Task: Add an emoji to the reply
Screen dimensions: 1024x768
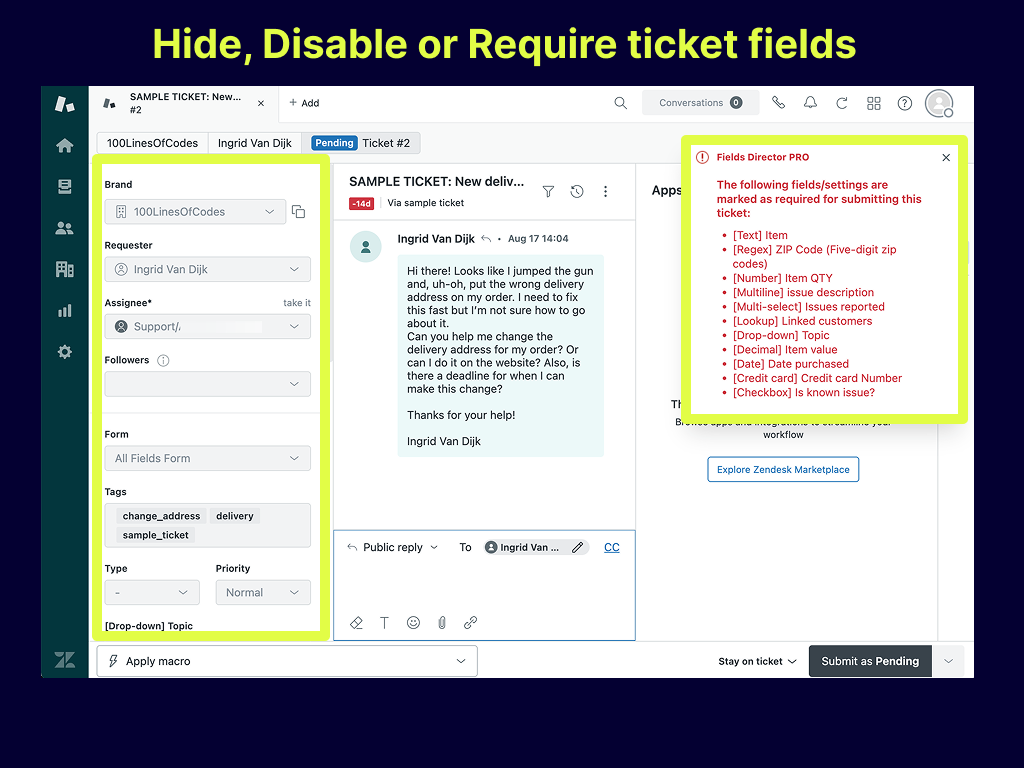Action: point(413,622)
